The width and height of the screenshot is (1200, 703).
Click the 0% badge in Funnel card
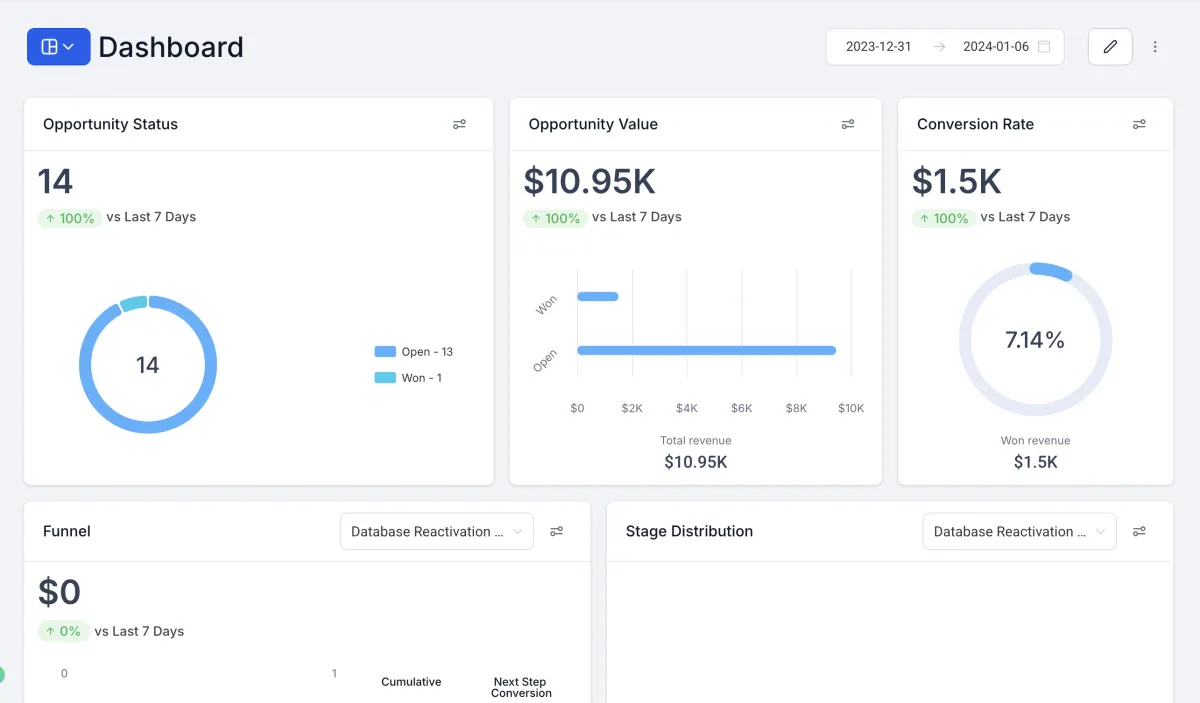point(63,631)
